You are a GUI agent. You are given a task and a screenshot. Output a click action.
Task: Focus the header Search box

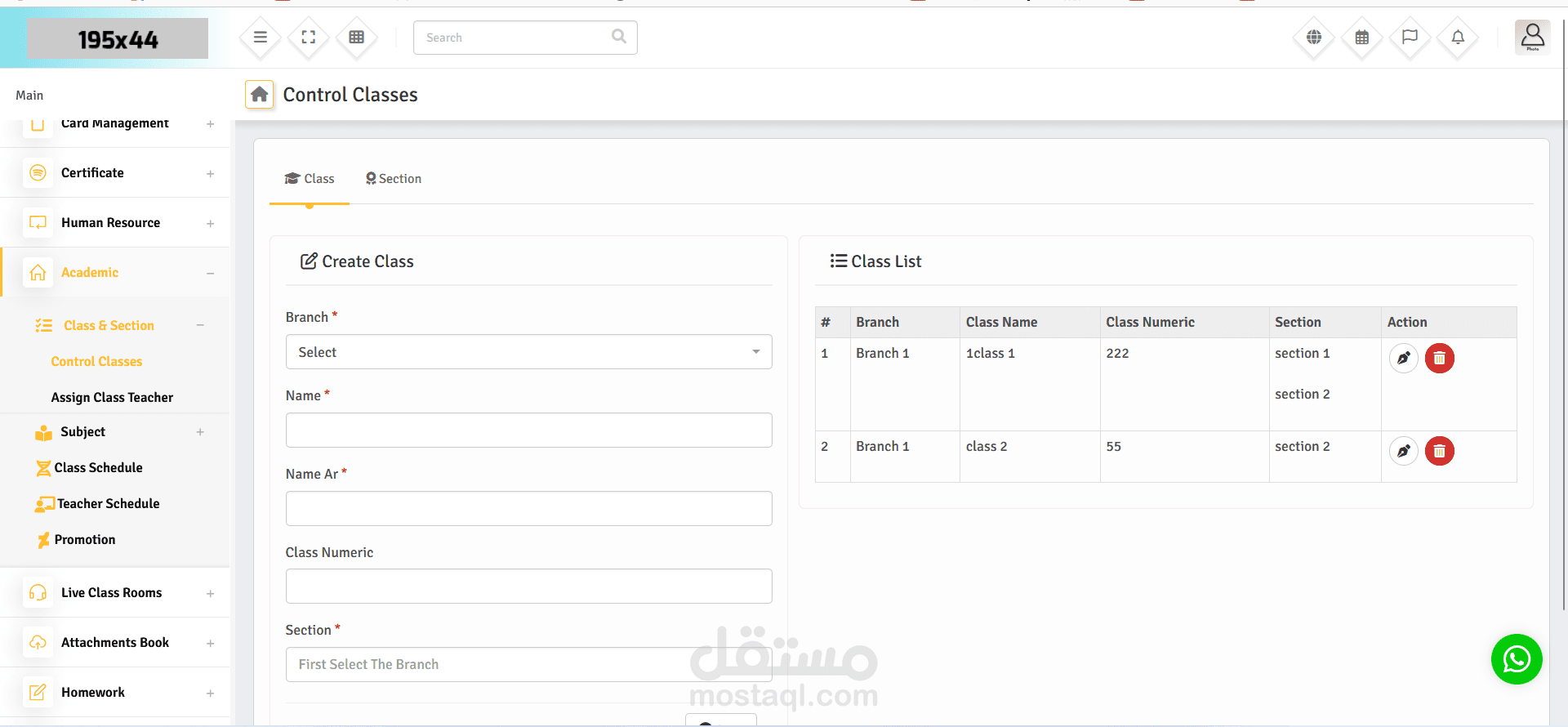pos(525,38)
